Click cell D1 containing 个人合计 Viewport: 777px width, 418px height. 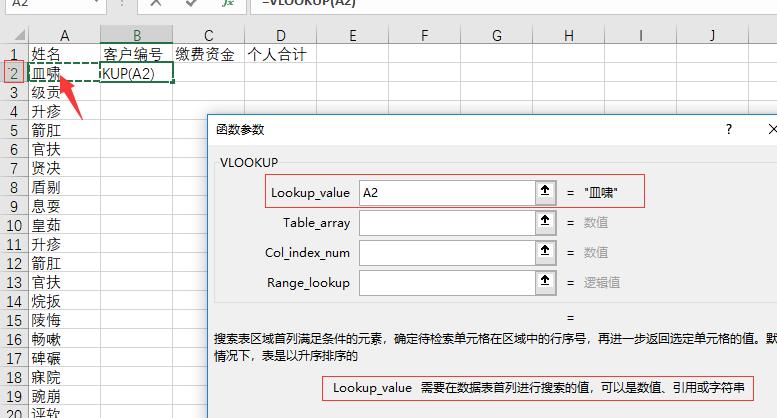coord(280,54)
